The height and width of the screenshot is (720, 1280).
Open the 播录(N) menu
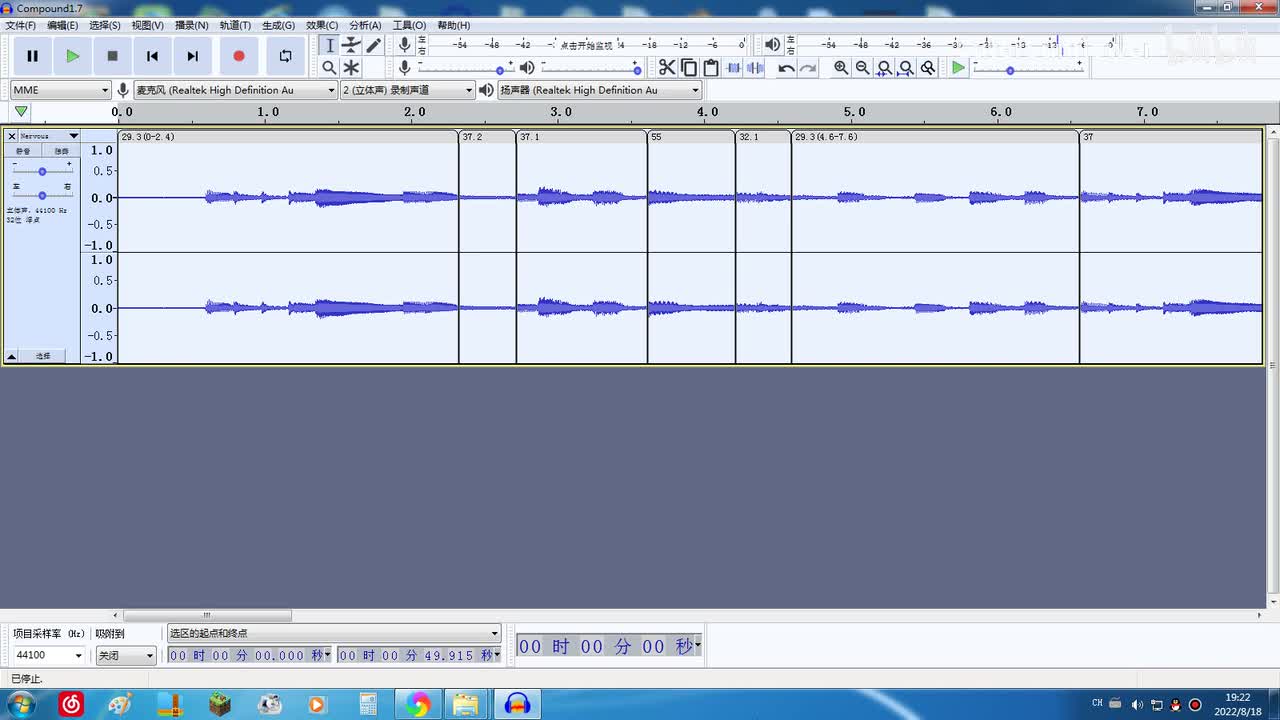point(192,25)
